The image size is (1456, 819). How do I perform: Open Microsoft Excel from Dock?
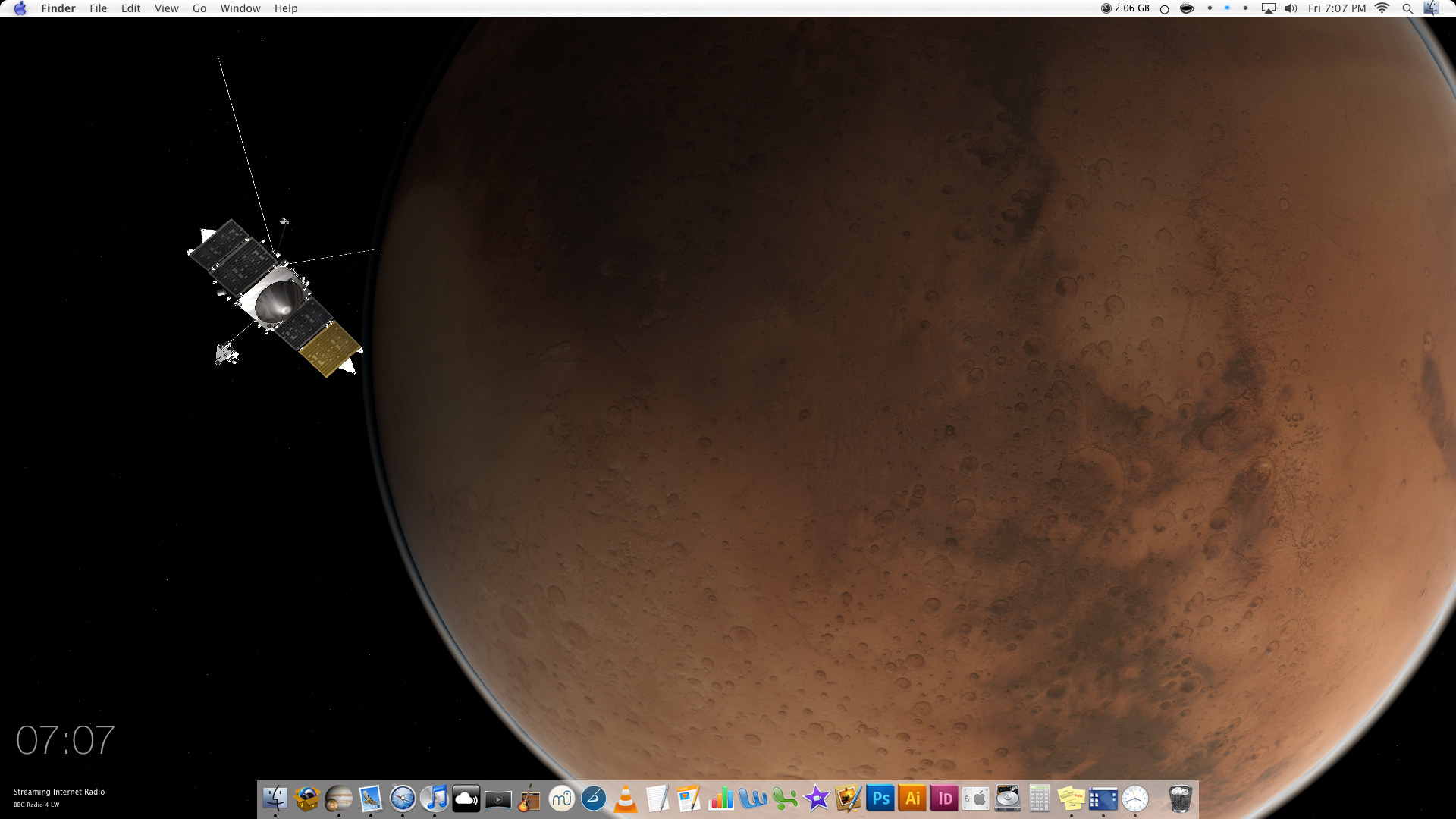pyautogui.click(x=785, y=799)
